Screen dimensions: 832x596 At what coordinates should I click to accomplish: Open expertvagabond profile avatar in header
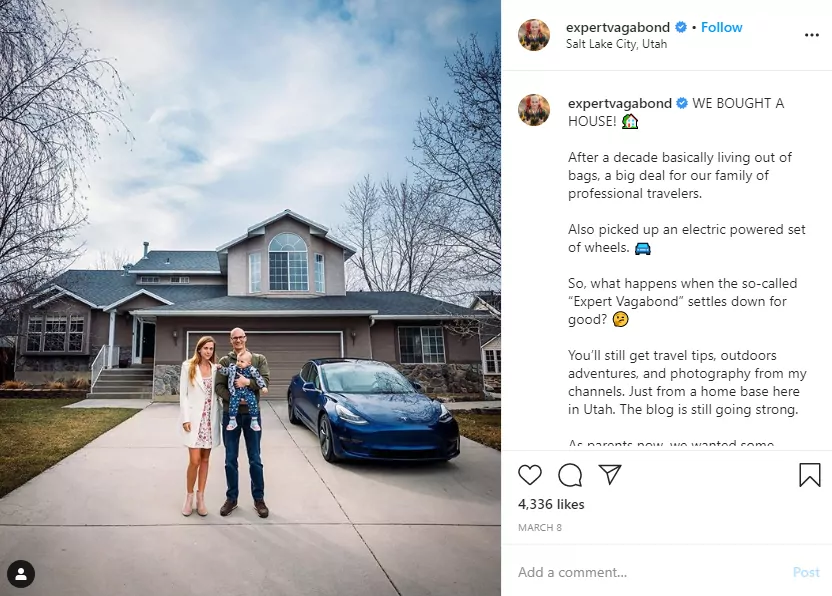pos(534,35)
